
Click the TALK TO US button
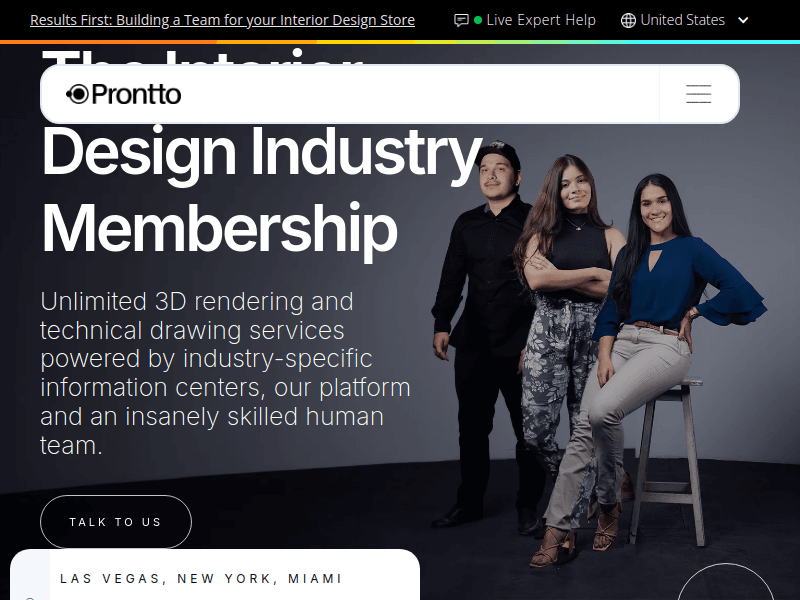click(x=116, y=522)
